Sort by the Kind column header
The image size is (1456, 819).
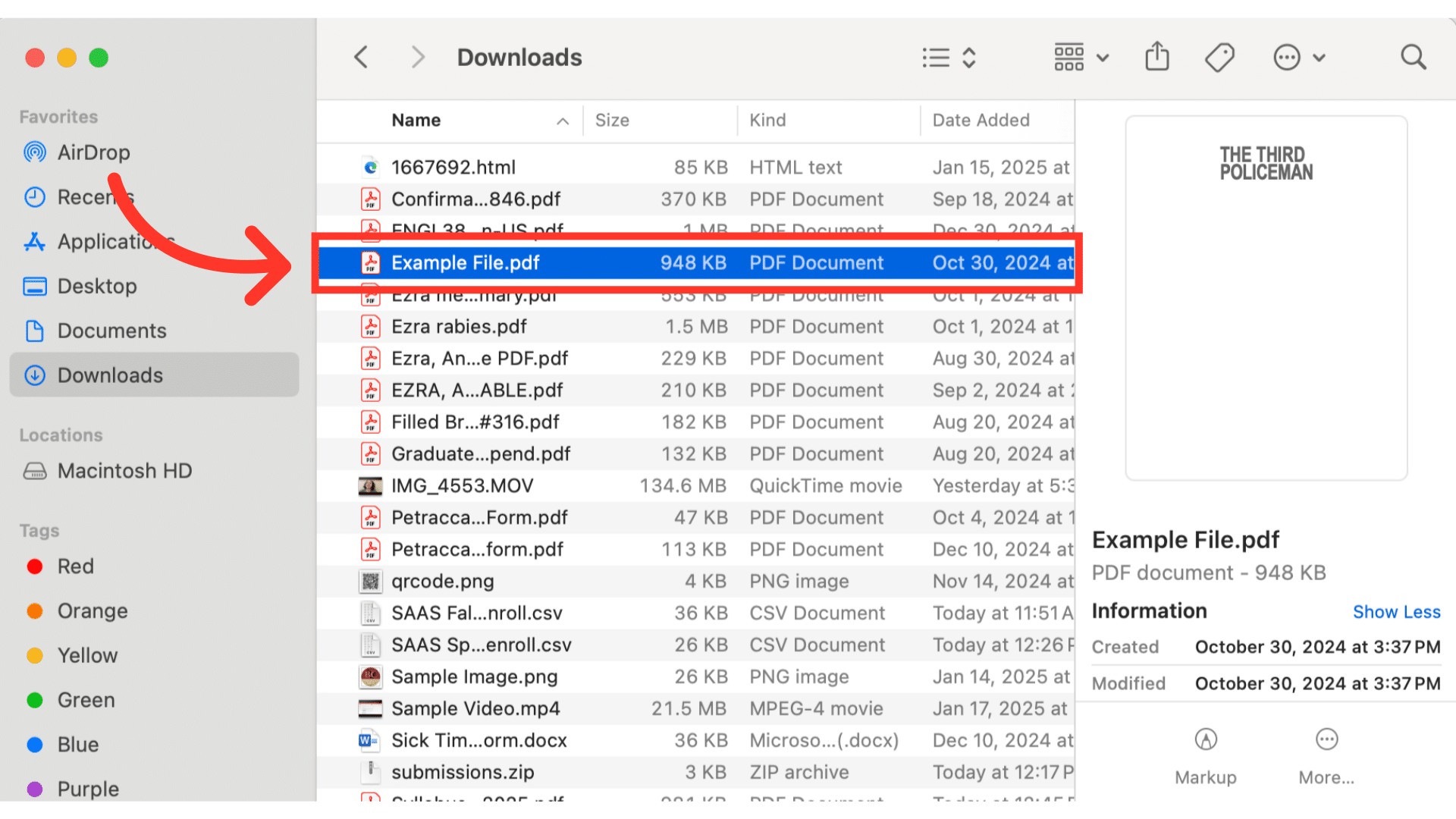pyautogui.click(x=828, y=121)
